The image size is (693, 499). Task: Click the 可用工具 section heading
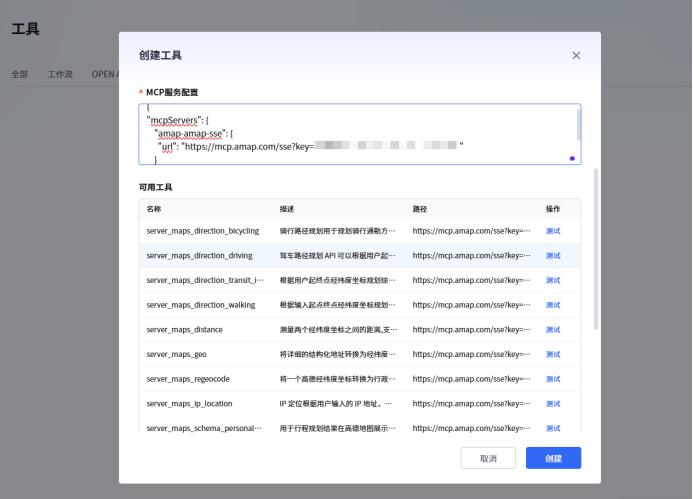pos(156,187)
